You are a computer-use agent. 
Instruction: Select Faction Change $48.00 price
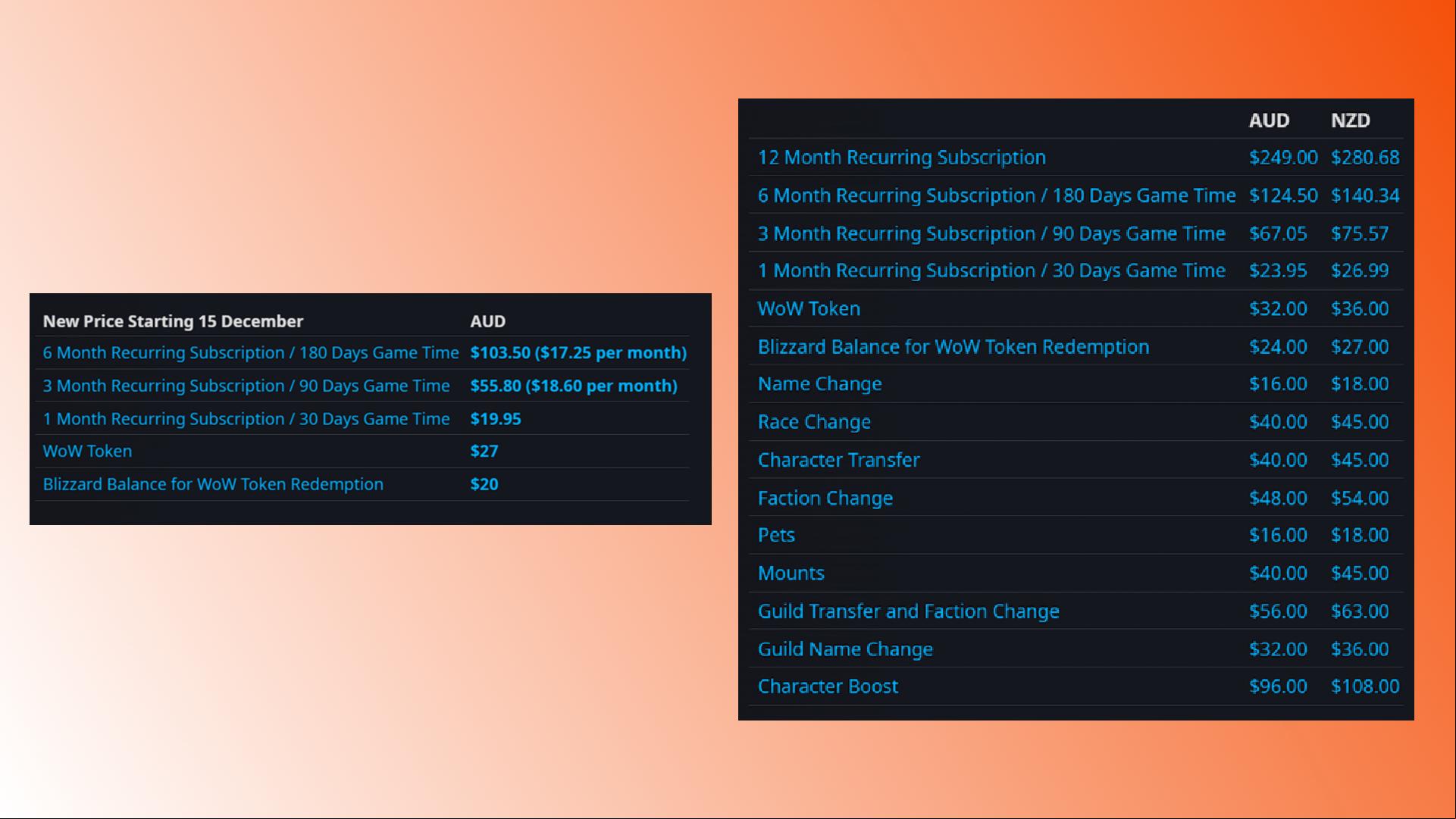click(1278, 498)
